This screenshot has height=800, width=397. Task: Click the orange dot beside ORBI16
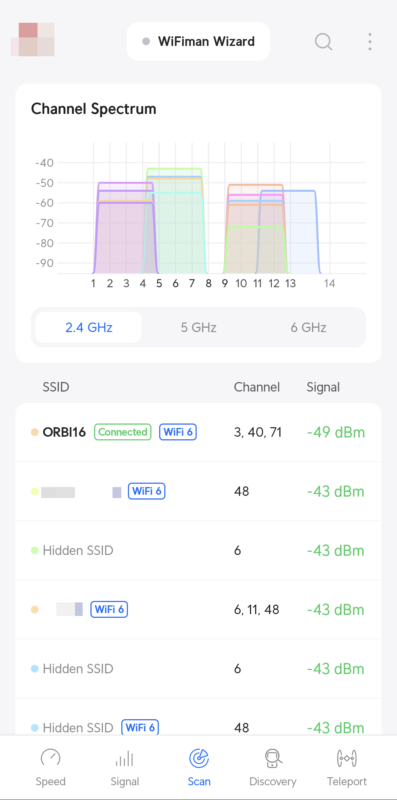[x=35, y=432]
